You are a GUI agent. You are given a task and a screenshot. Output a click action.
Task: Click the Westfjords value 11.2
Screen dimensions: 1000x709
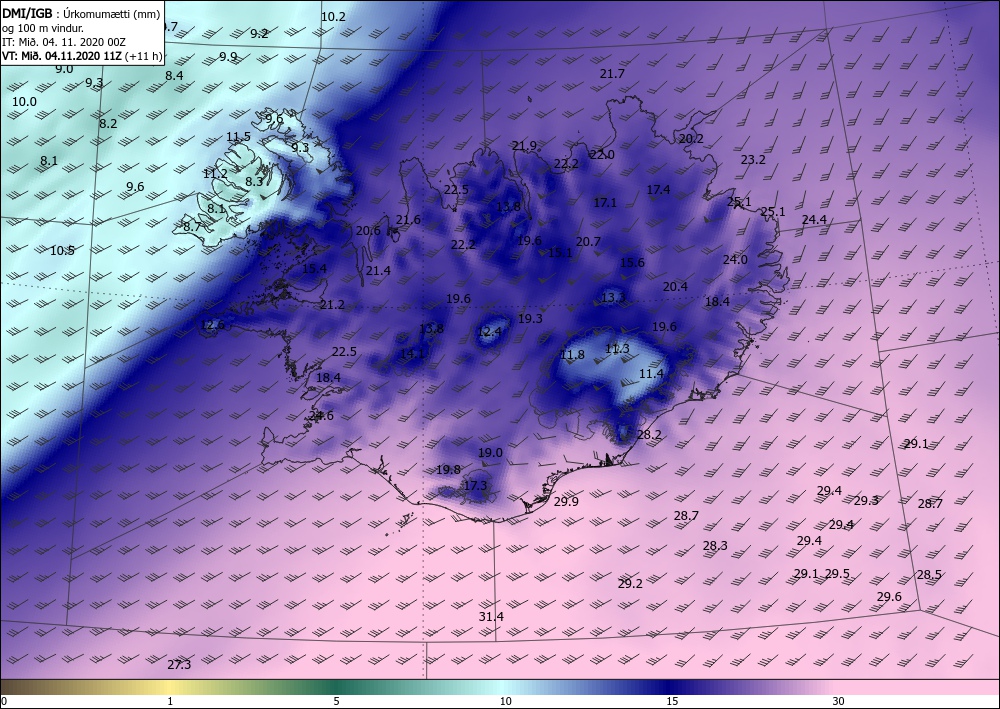click(215, 173)
